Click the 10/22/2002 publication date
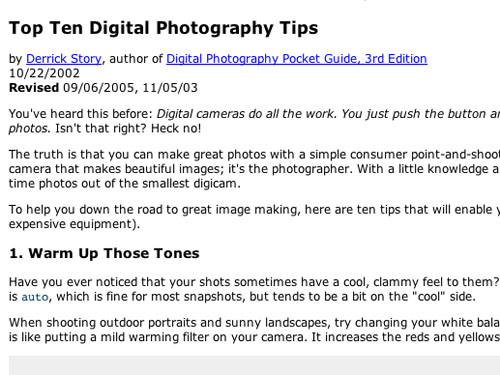Screen dimensions: 500x375 [44, 73]
